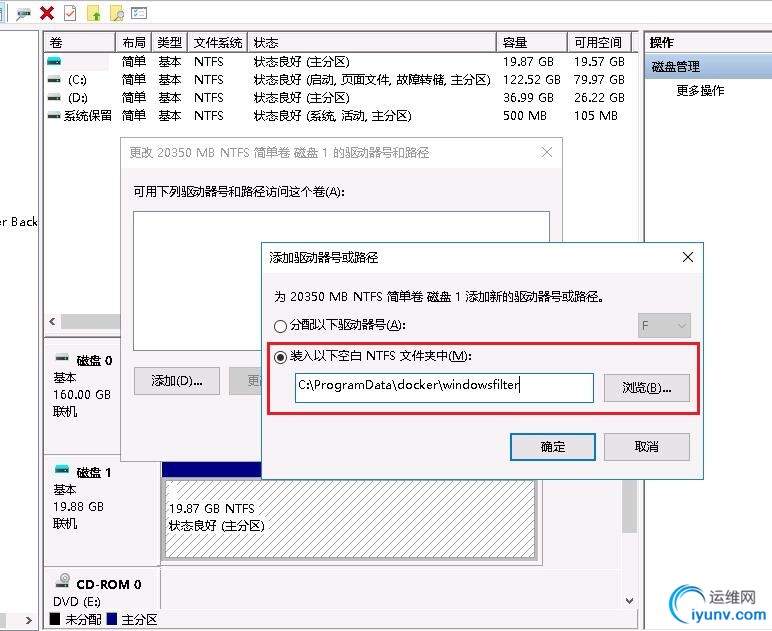Close the 添加驱动器号或路径 dialog
The height and width of the screenshot is (631, 772).
(x=688, y=257)
